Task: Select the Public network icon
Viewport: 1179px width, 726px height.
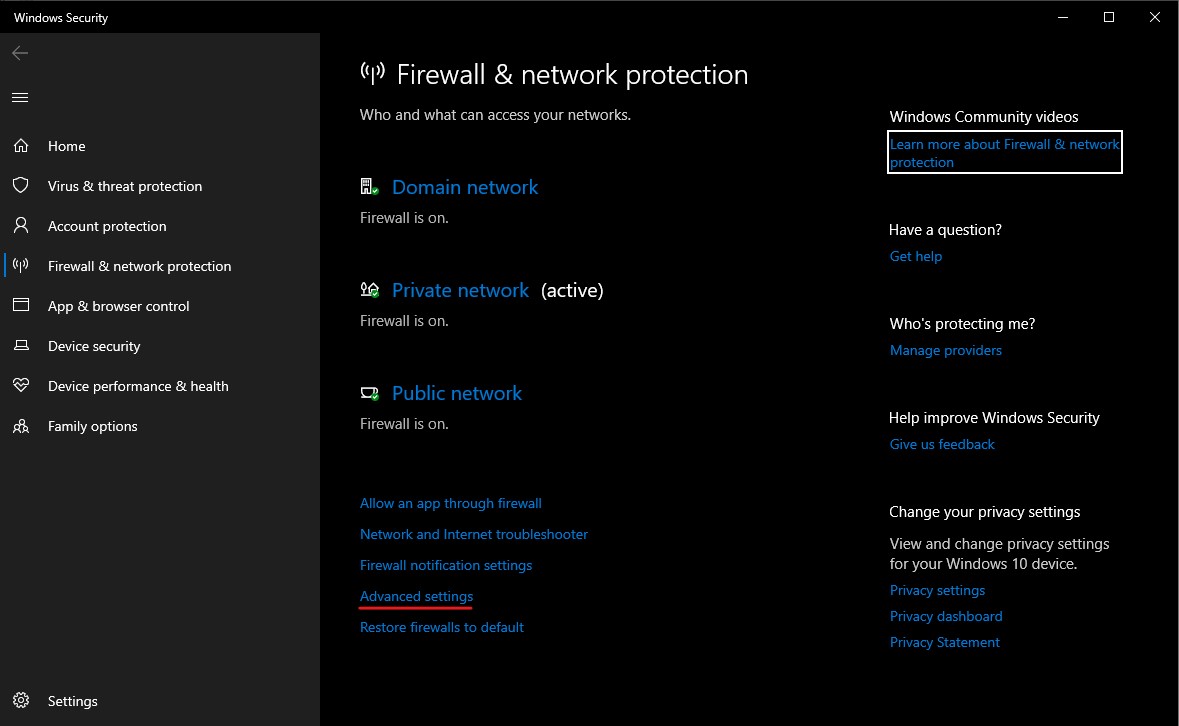Action: pyautogui.click(x=368, y=392)
